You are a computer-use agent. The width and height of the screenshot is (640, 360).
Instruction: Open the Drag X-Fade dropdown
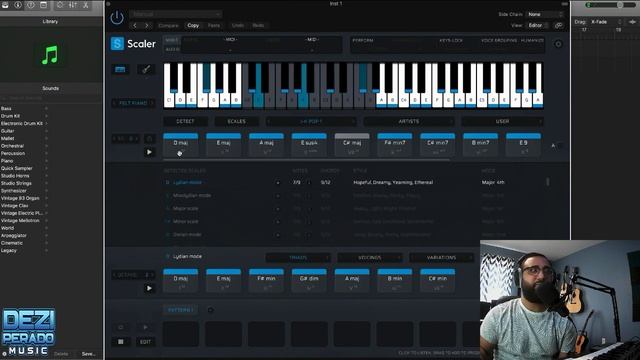coord(606,22)
